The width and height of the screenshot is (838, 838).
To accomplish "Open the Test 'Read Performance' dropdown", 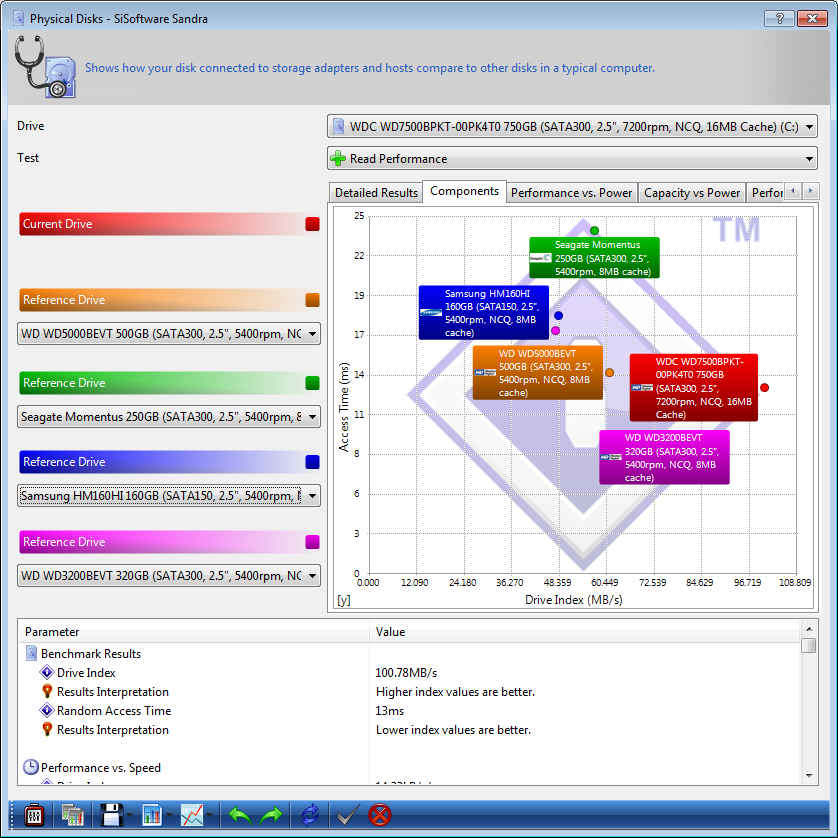I will (x=572, y=159).
